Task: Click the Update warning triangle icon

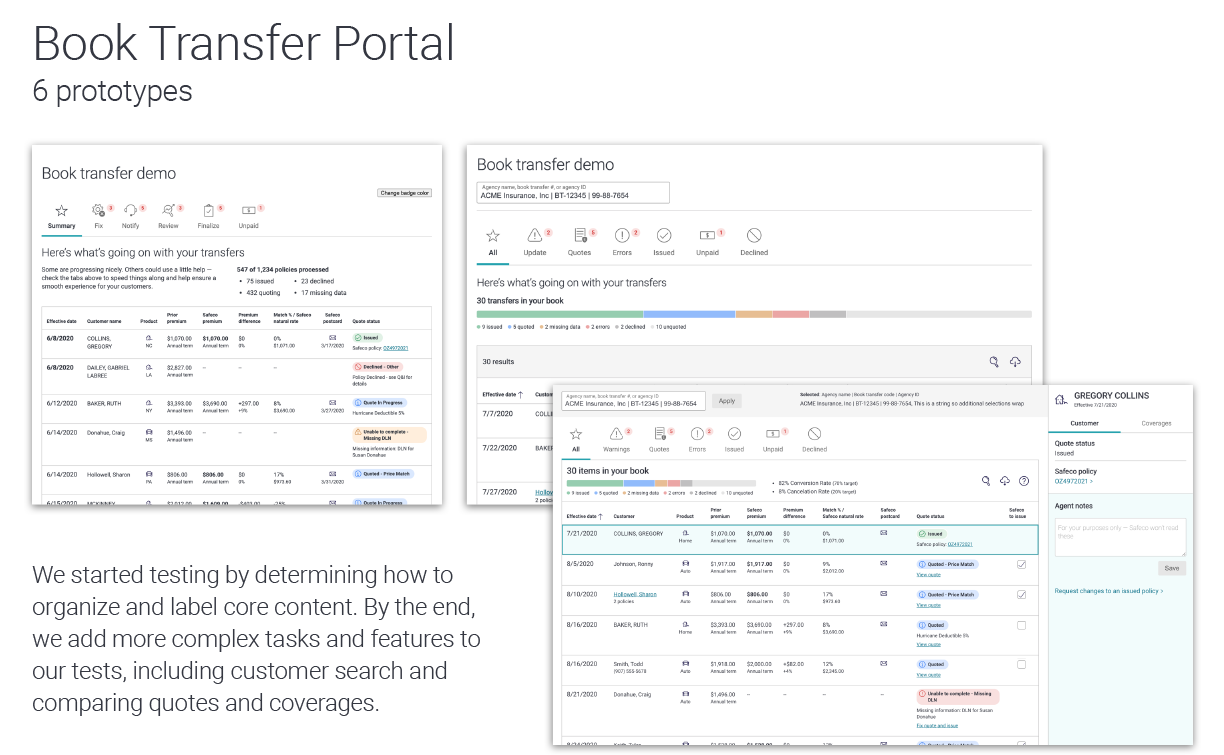Action: click(x=535, y=236)
